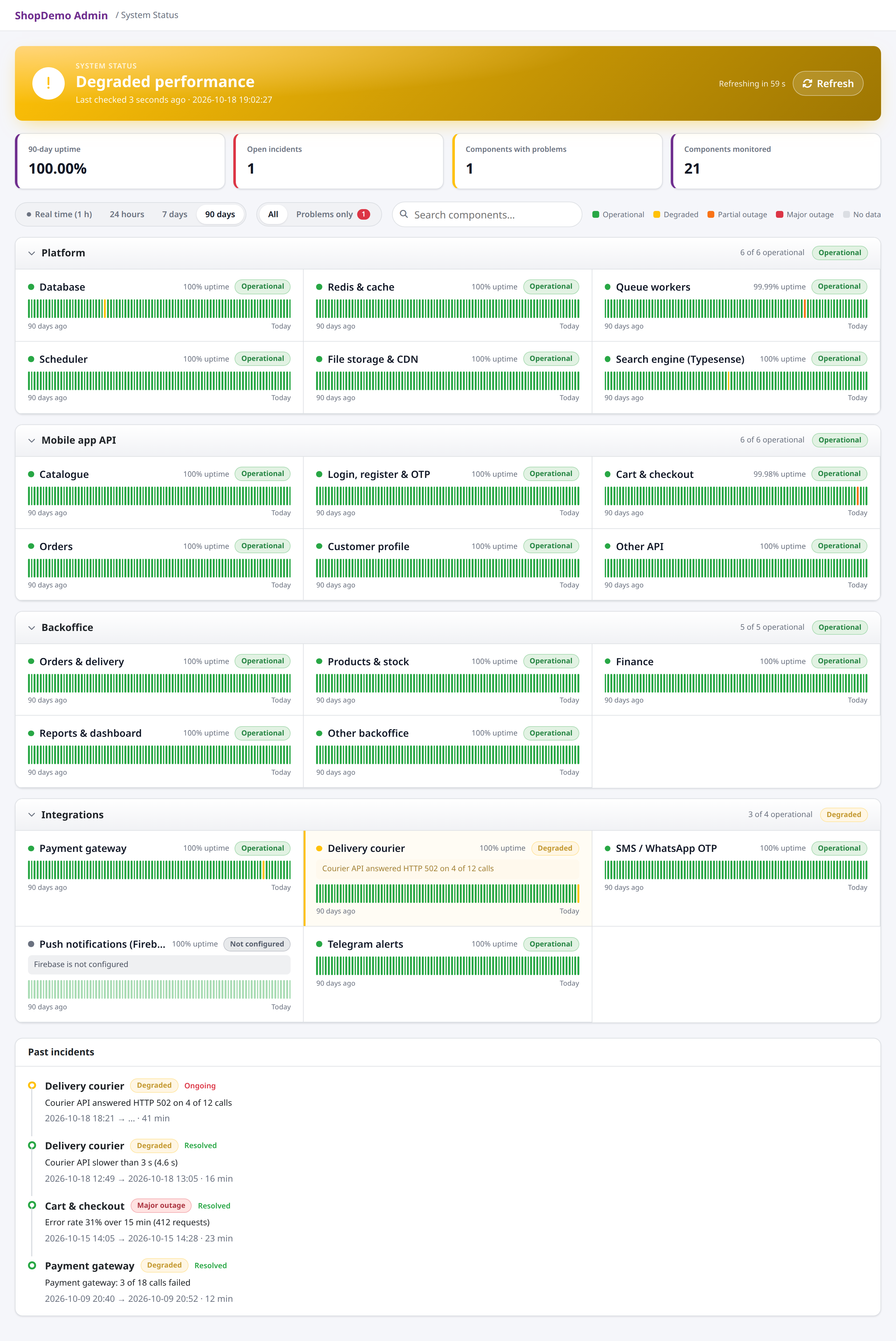Click the Database uptime bar chart
The width and height of the screenshot is (896, 1341).
click(x=159, y=309)
